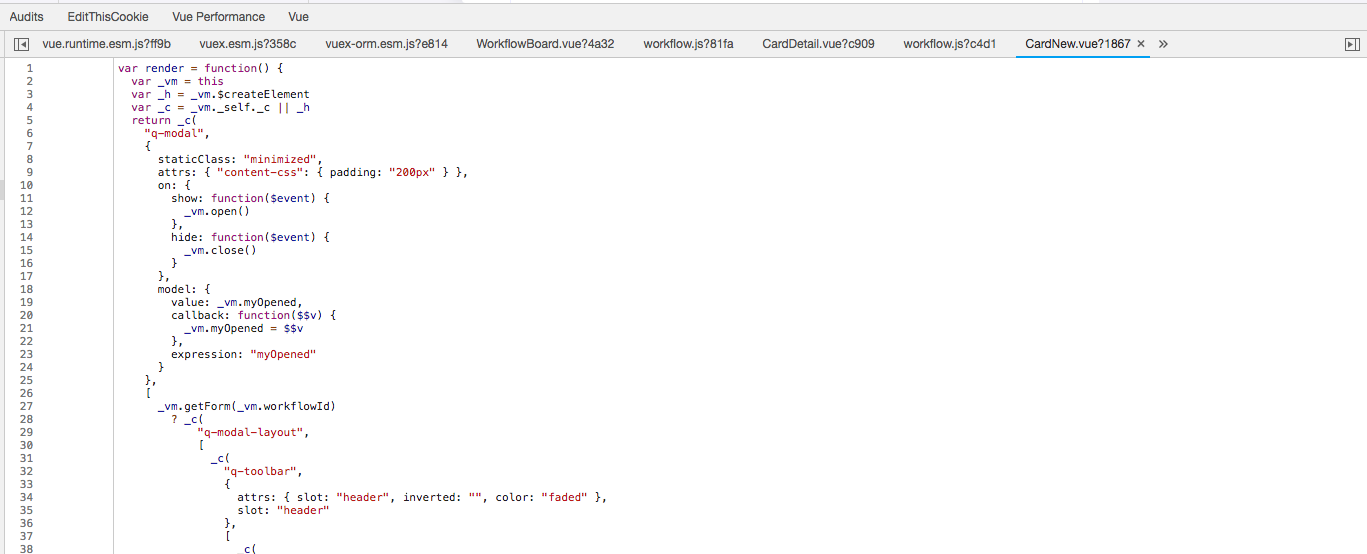
Task: Toggle the debugger sidebar icon at right
Action: pos(1352,44)
